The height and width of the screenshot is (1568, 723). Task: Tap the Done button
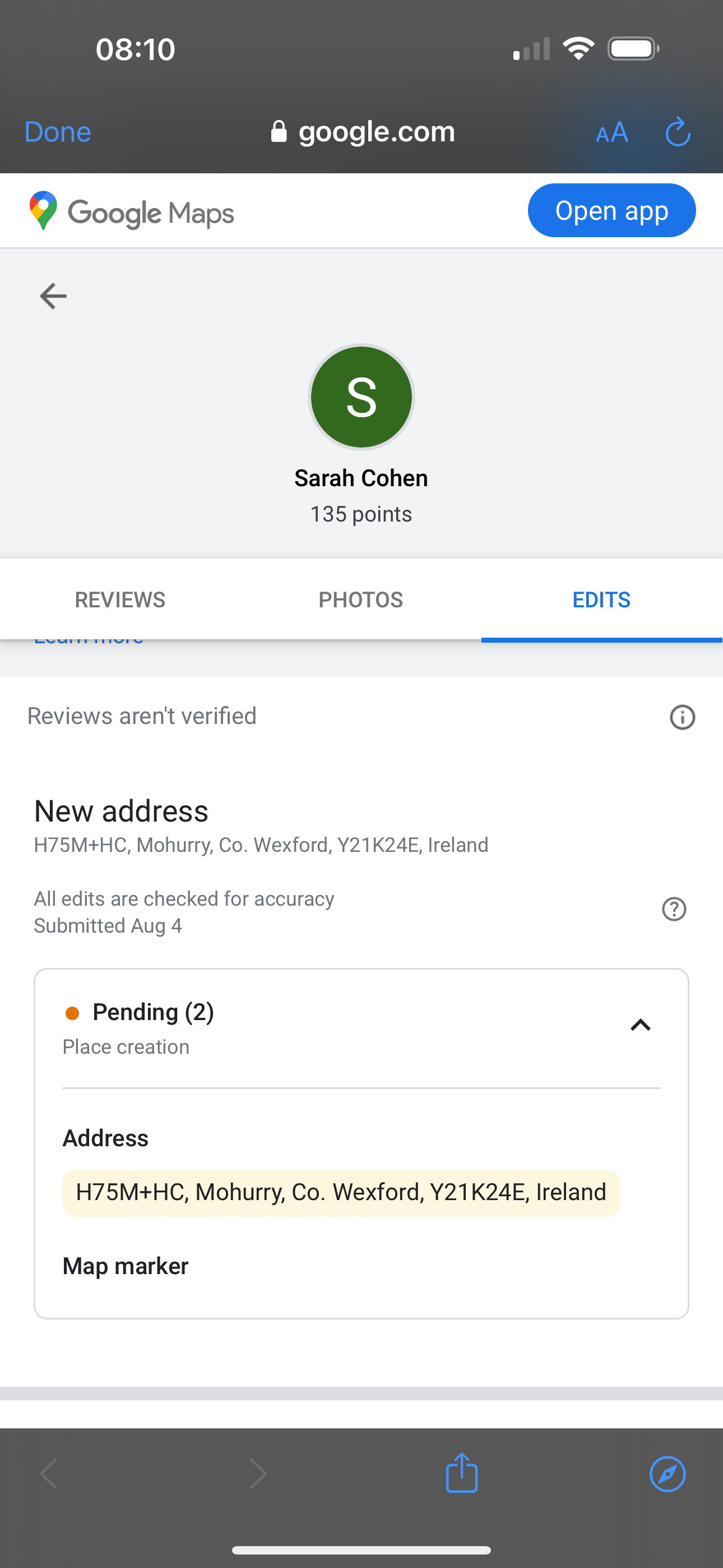(x=58, y=132)
